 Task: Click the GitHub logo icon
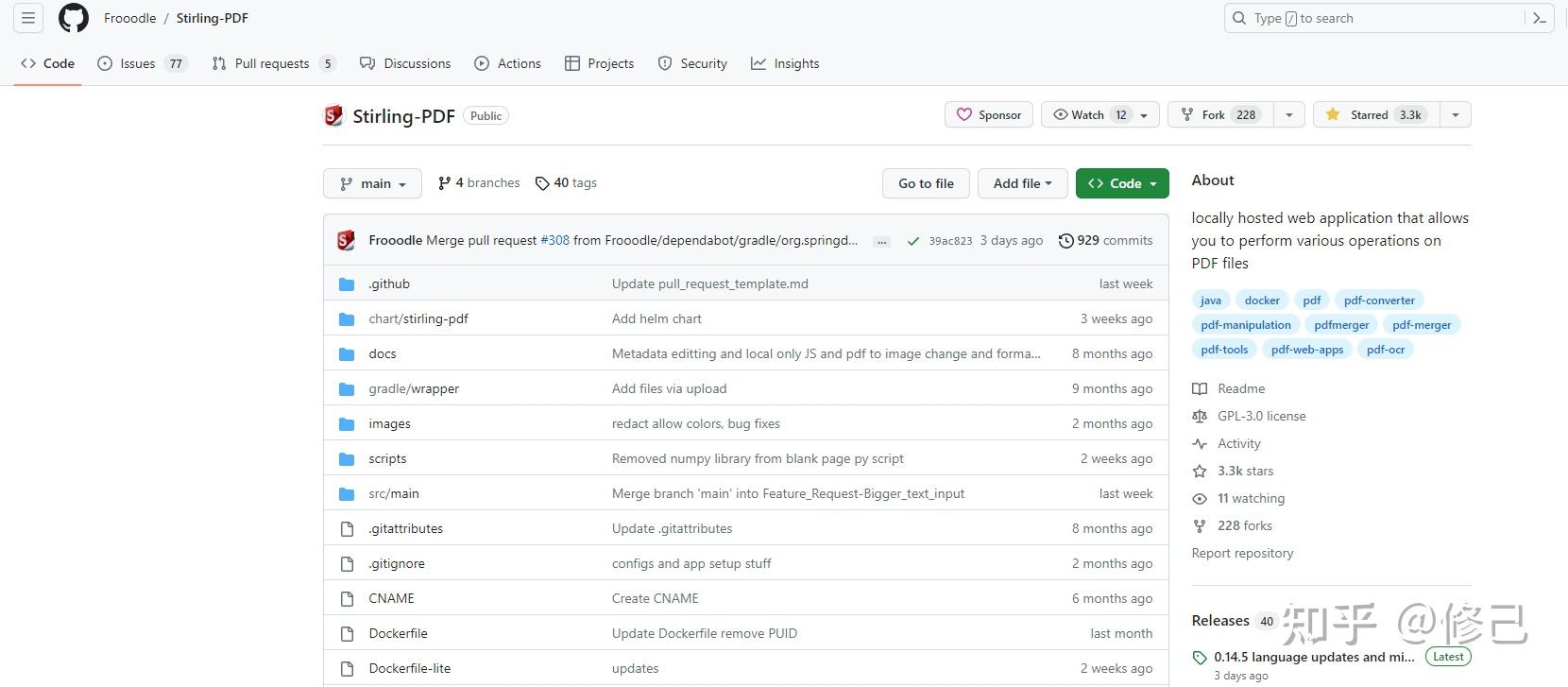pyautogui.click(x=74, y=18)
